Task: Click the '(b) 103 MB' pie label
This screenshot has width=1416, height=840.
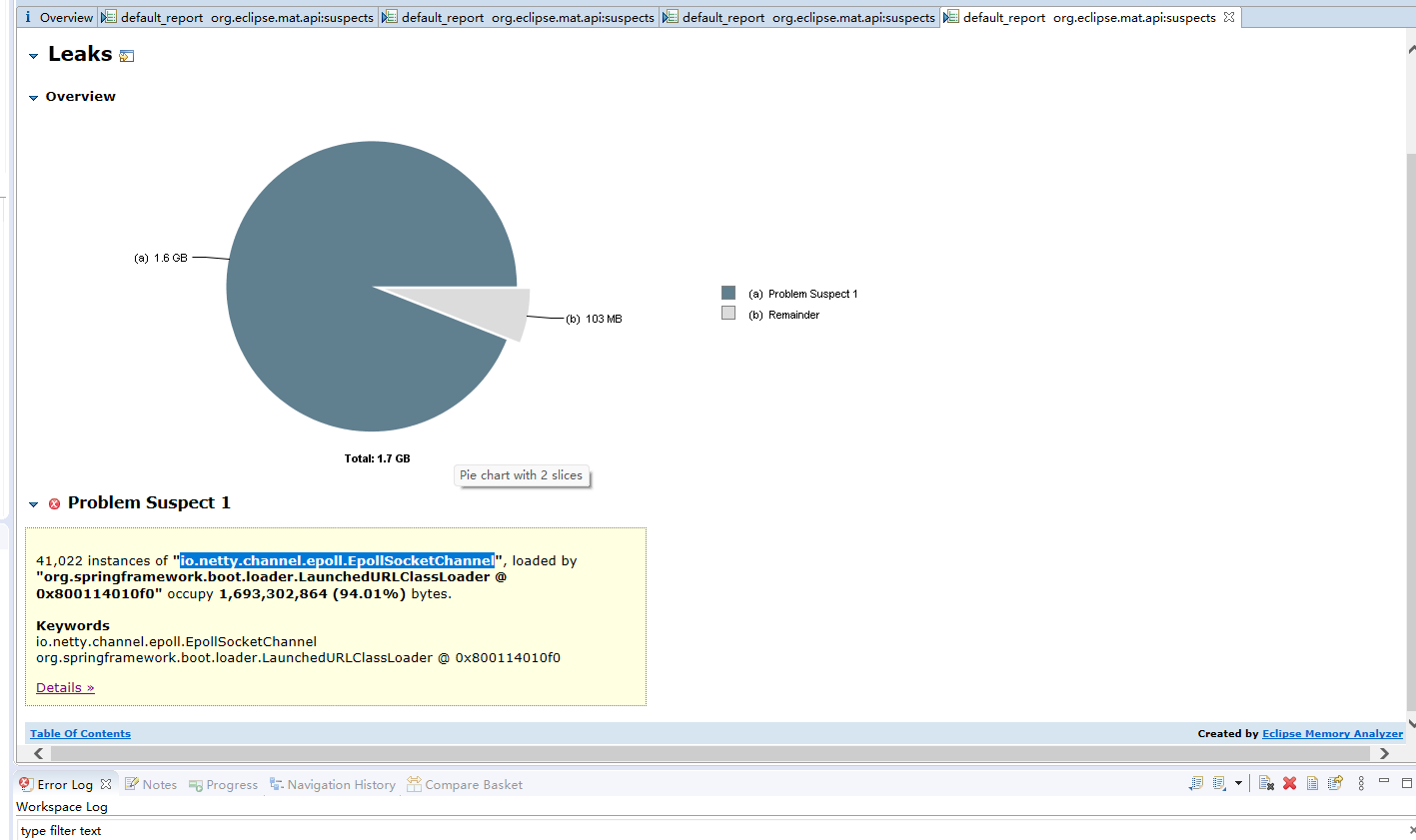Action: [x=594, y=319]
